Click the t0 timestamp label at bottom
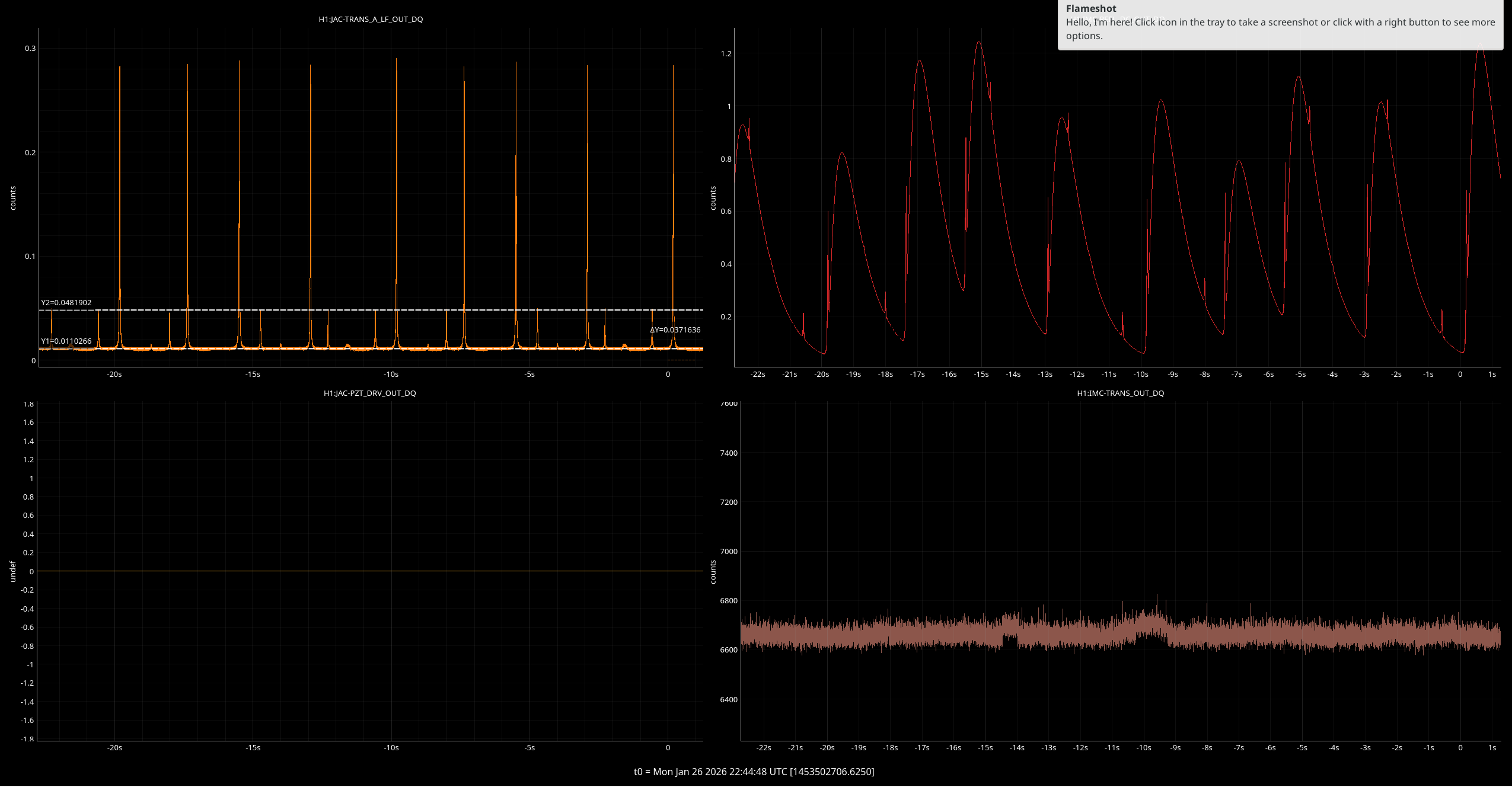This screenshot has width=1512, height=787. click(754, 771)
